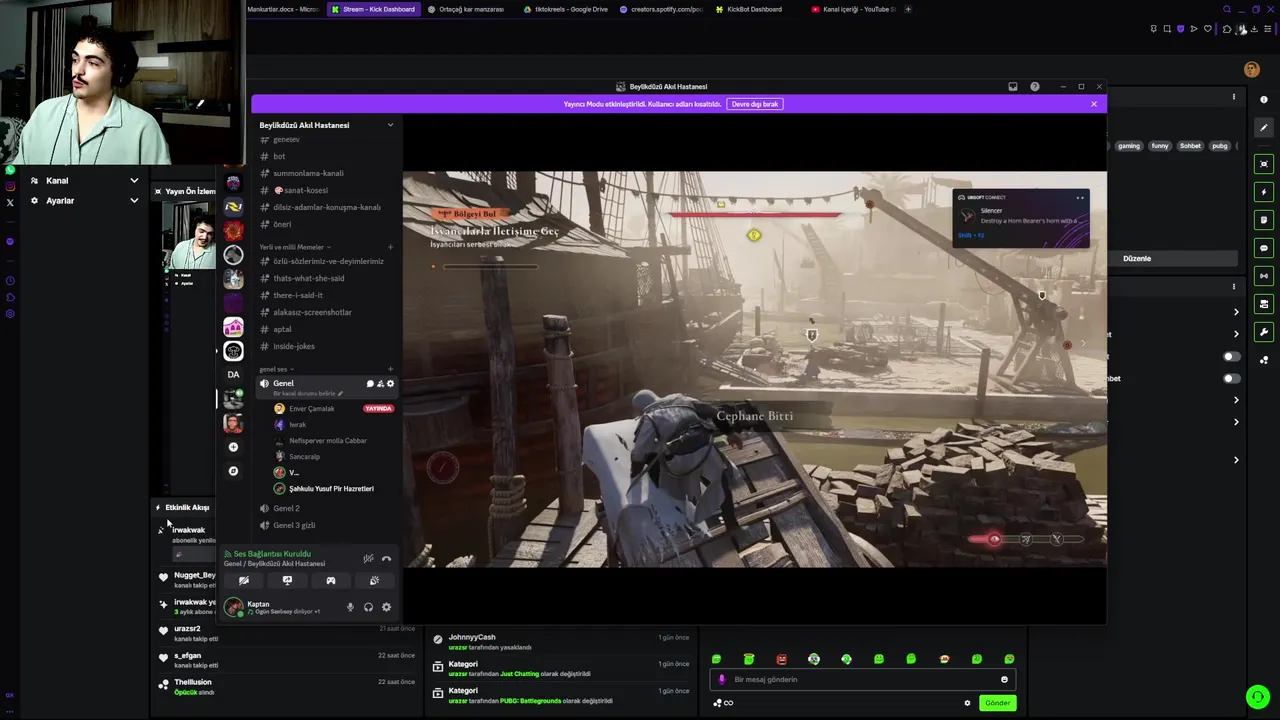Open the Kick profile avatar menu

[x=1251, y=69]
